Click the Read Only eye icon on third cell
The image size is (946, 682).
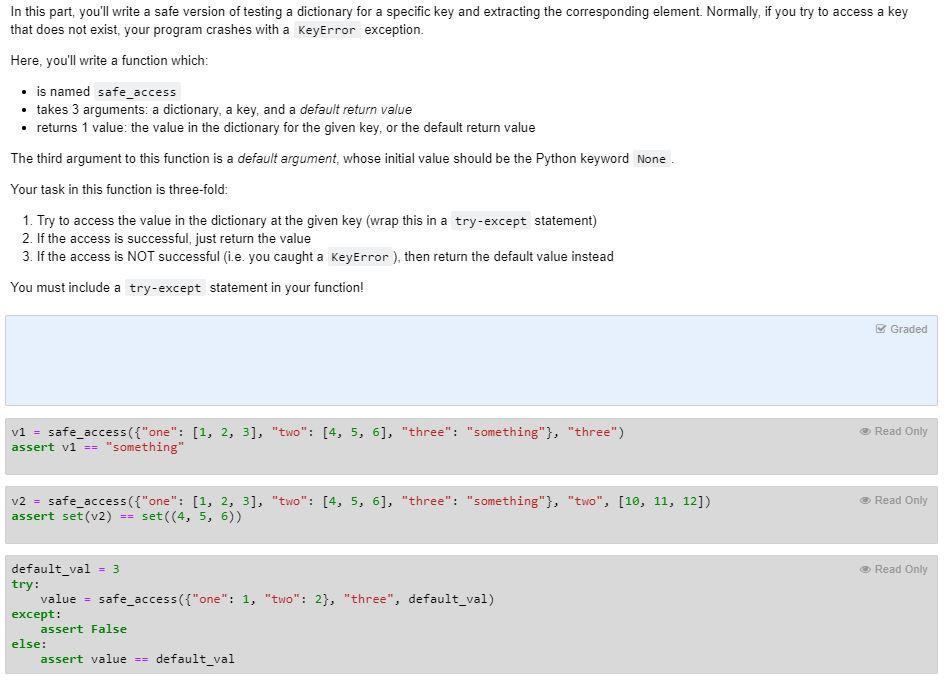click(x=867, y=568)
